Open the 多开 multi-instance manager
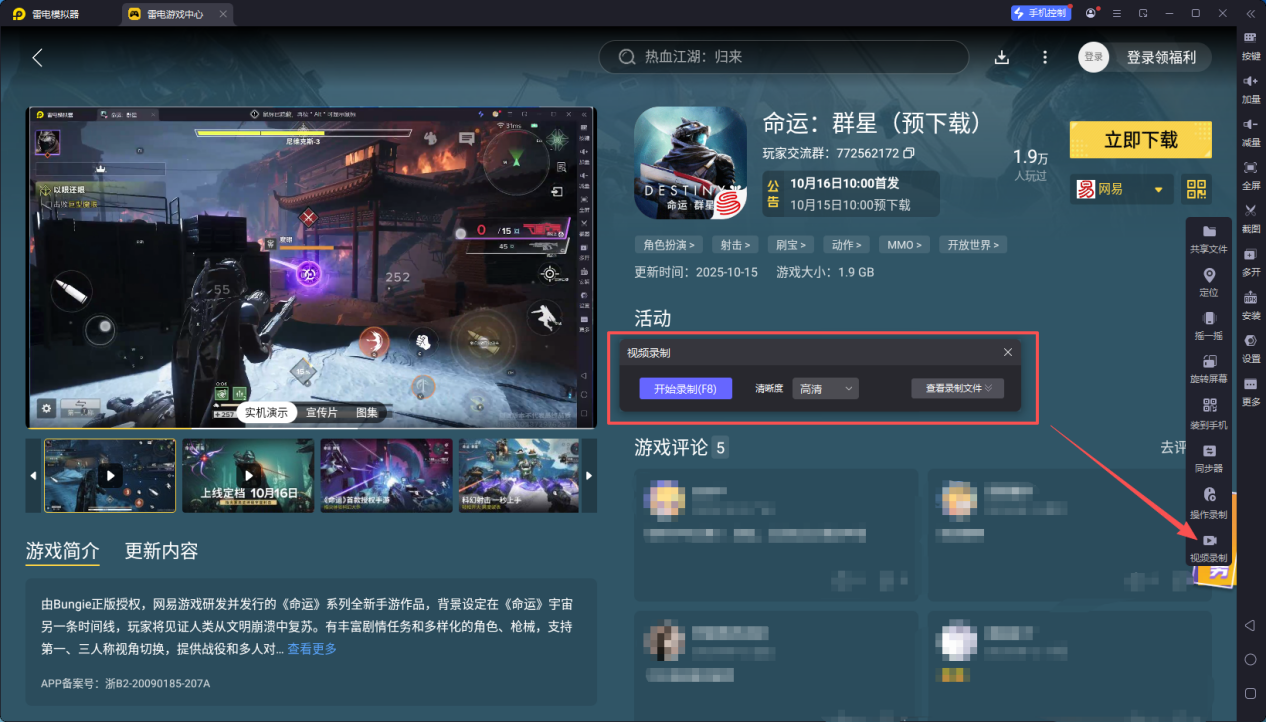1266x722 pixels. (x=1250, y=260)
